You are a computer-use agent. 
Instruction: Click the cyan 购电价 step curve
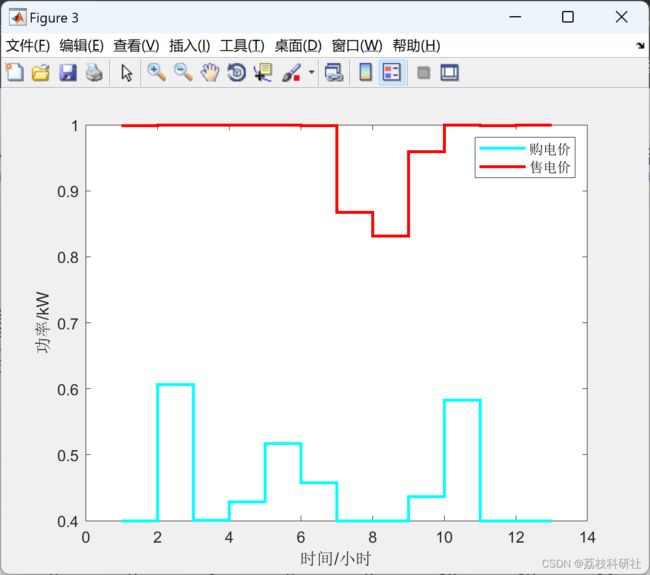(158, 452)
